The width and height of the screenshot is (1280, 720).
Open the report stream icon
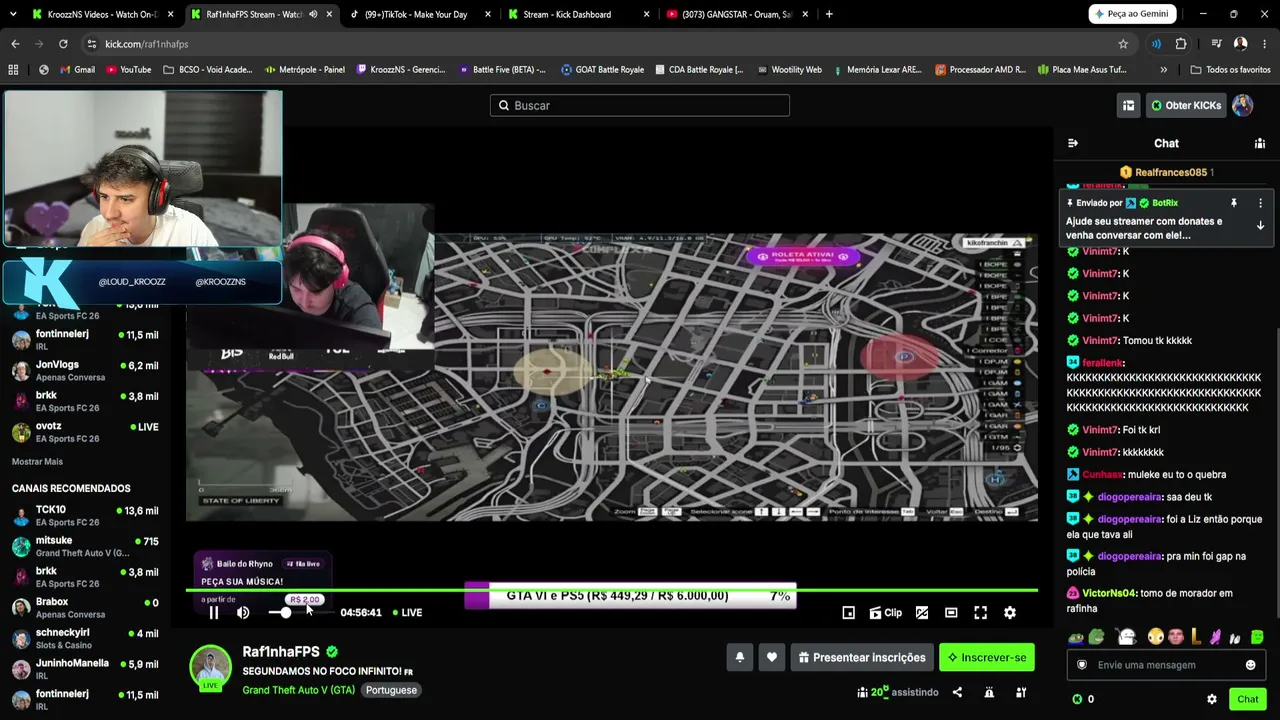point(989,692)
